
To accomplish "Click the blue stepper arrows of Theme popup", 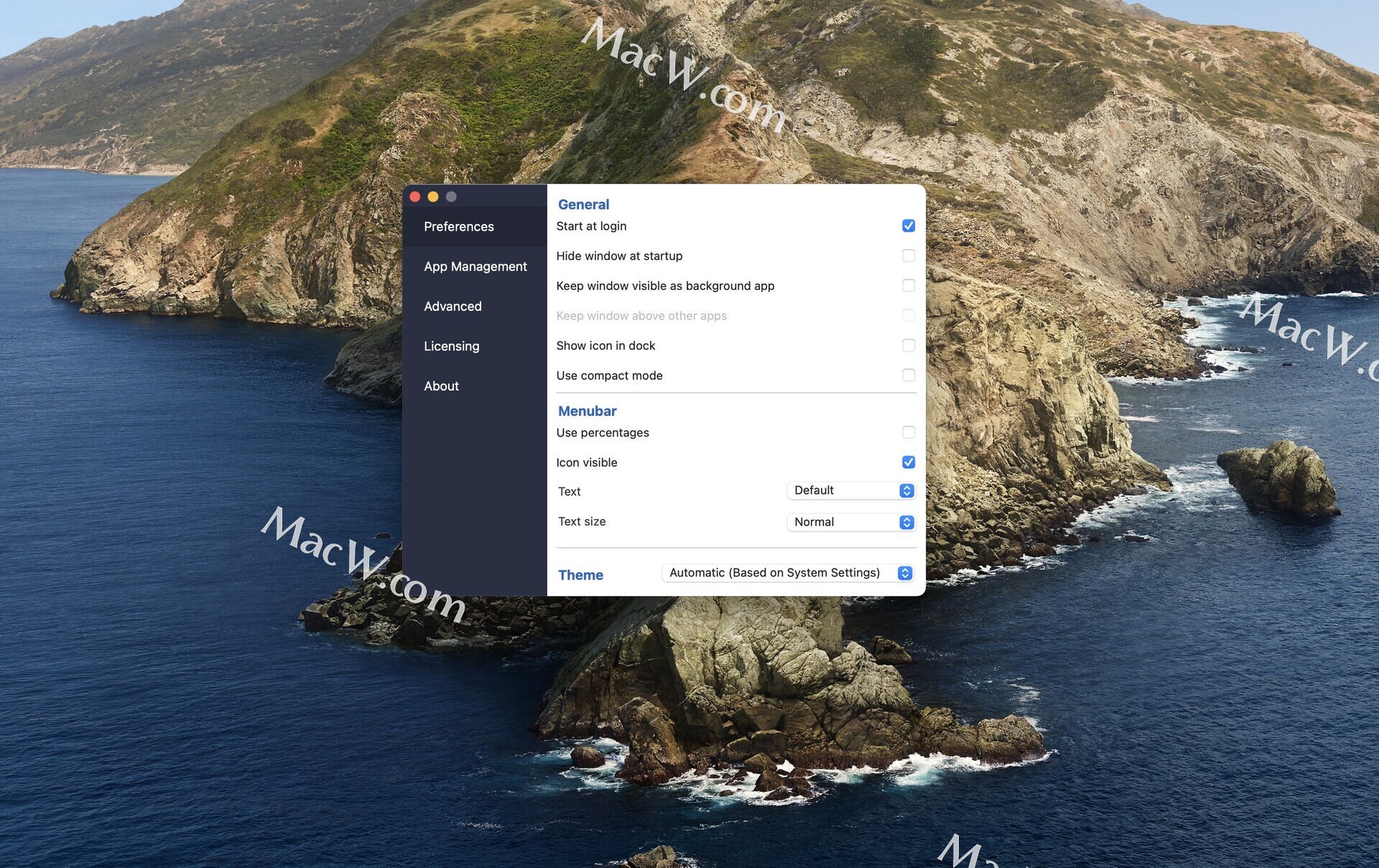I will click(905, 573).
